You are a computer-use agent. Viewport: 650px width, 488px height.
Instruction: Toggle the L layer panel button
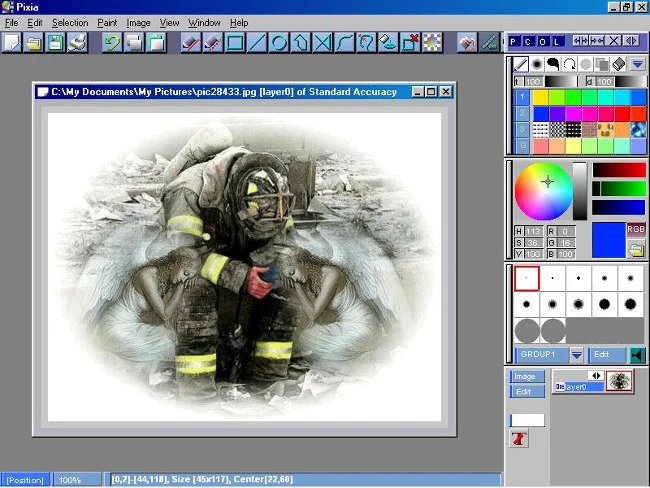557,41
